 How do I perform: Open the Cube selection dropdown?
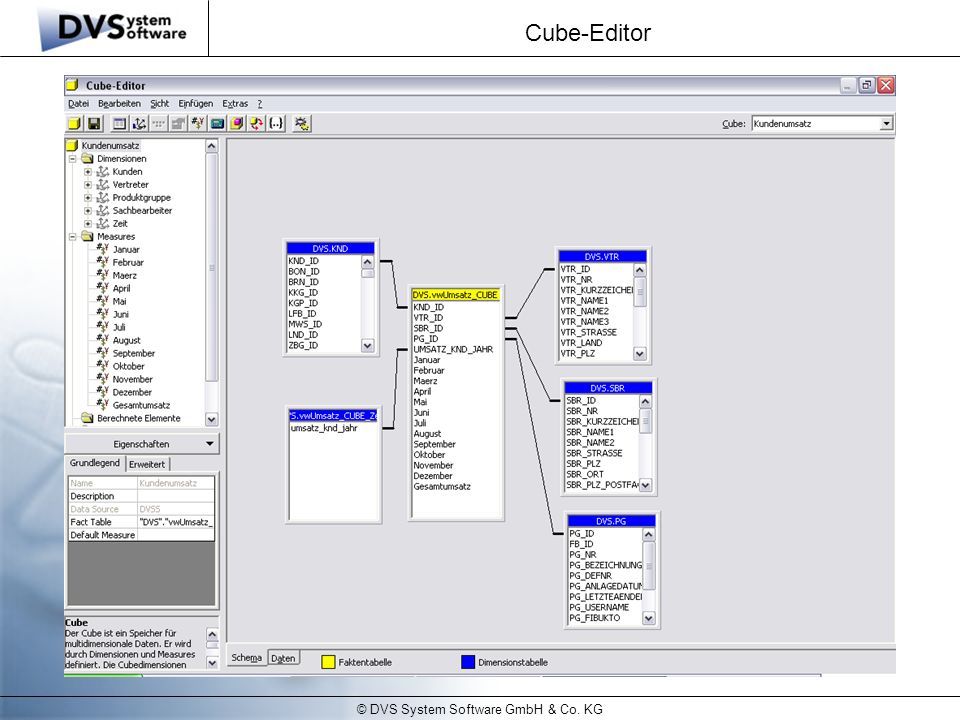(886, 124)
